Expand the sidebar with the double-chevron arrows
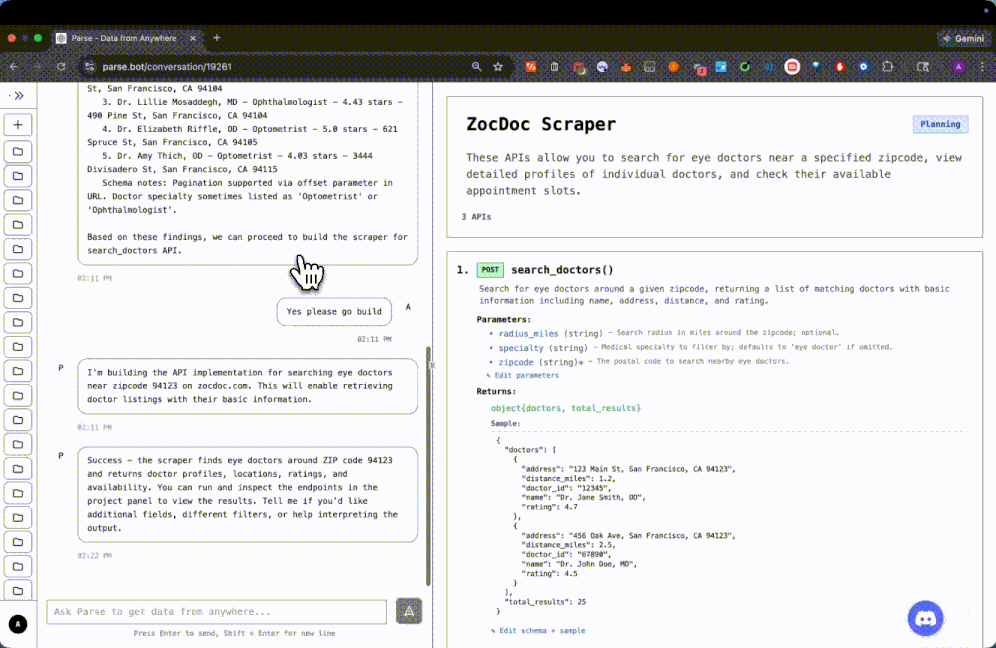Screen dimensions: 996x648 click(19, 96)
